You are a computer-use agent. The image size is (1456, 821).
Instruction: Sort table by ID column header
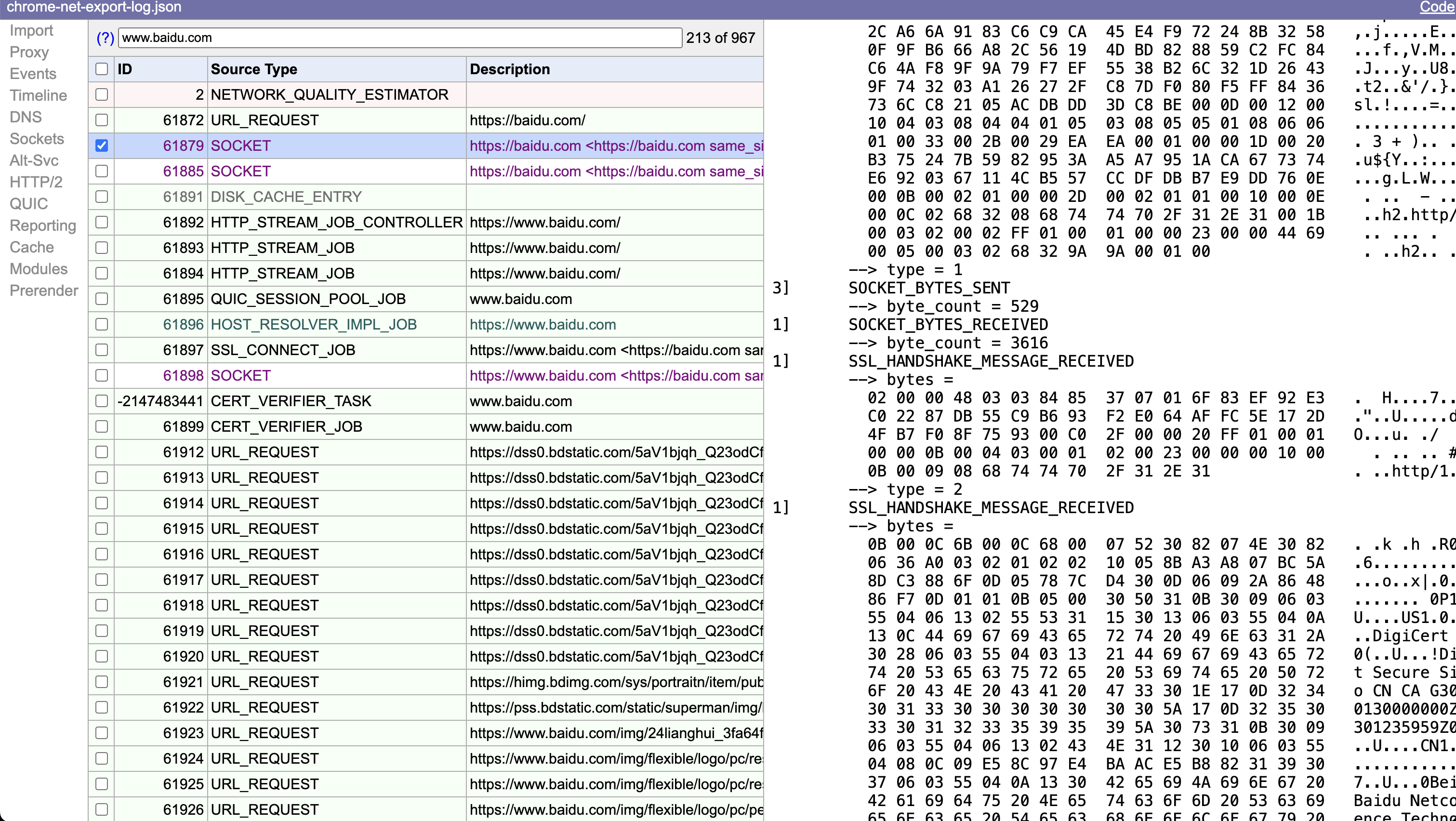(125, 69)
